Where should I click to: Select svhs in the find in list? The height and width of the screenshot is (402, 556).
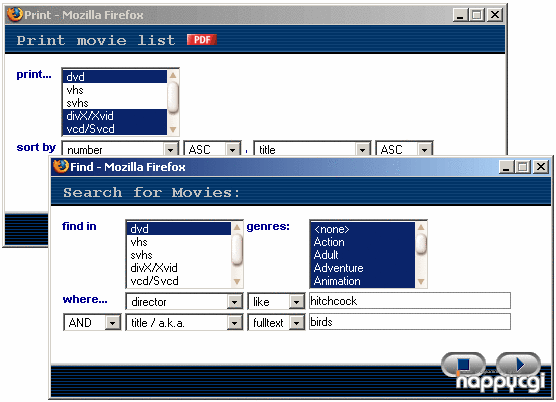pos(178,255)
